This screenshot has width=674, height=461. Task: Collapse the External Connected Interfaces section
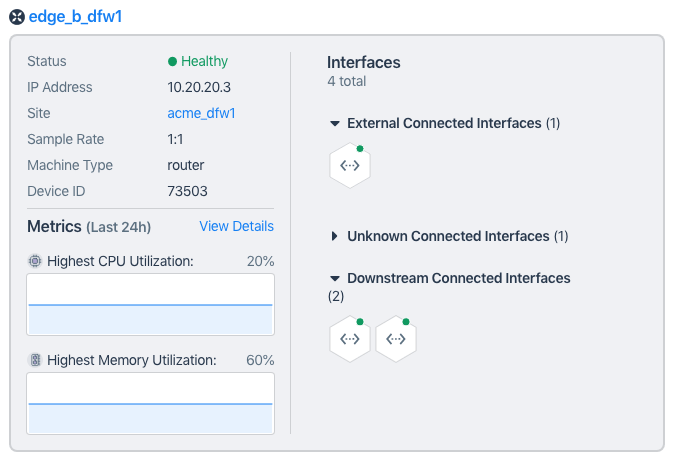click(x=335, y=124)
